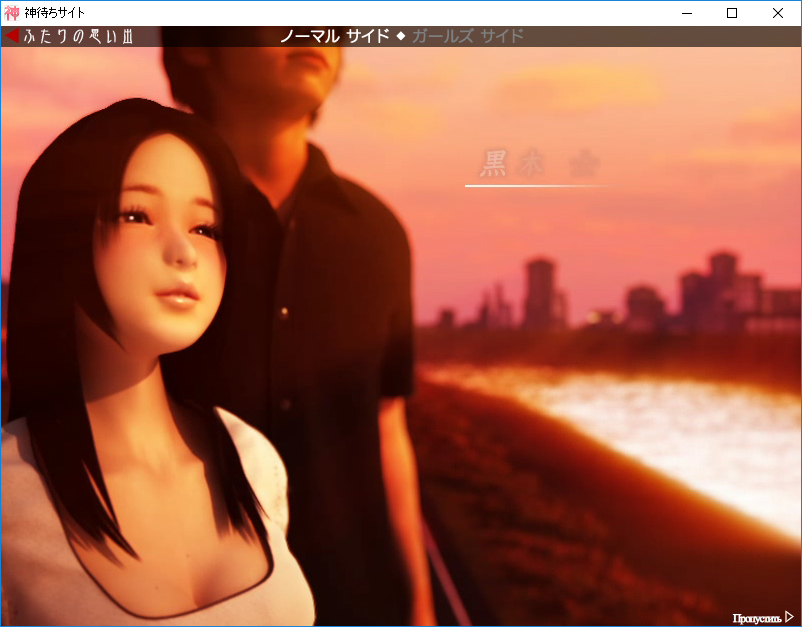The image size is (802, 627).
Task: Click the diamond separator between side tabs
Action: [400, 37]
